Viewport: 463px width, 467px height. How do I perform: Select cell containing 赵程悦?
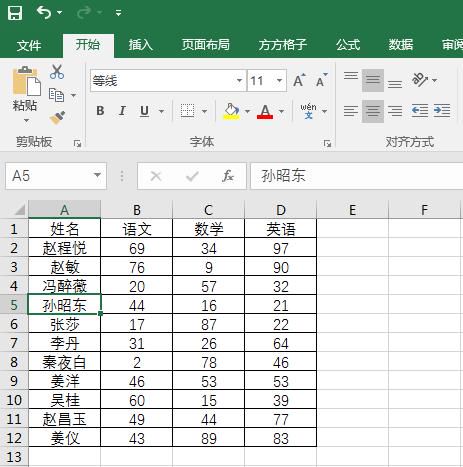(64, 248)
